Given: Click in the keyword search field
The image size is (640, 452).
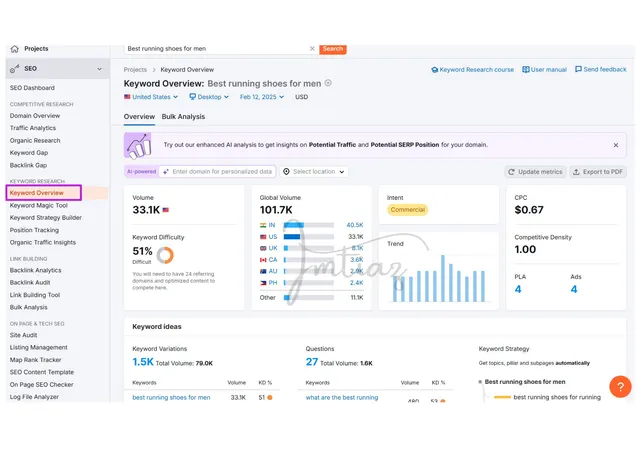Looking at the screenshot, I should (216, 49).
